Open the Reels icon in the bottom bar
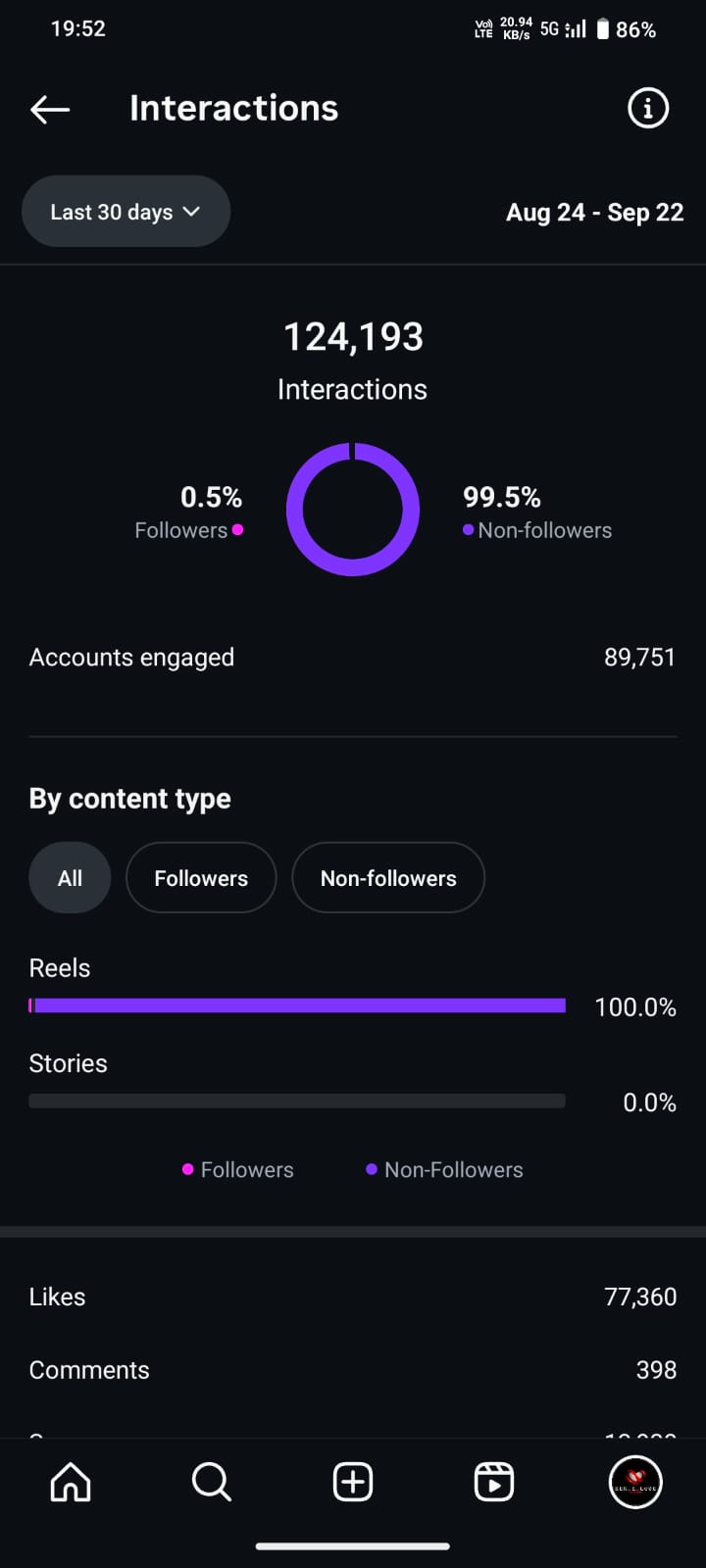The width and height of the screenshot is (706, 1568). click(x=494, y=1482)
